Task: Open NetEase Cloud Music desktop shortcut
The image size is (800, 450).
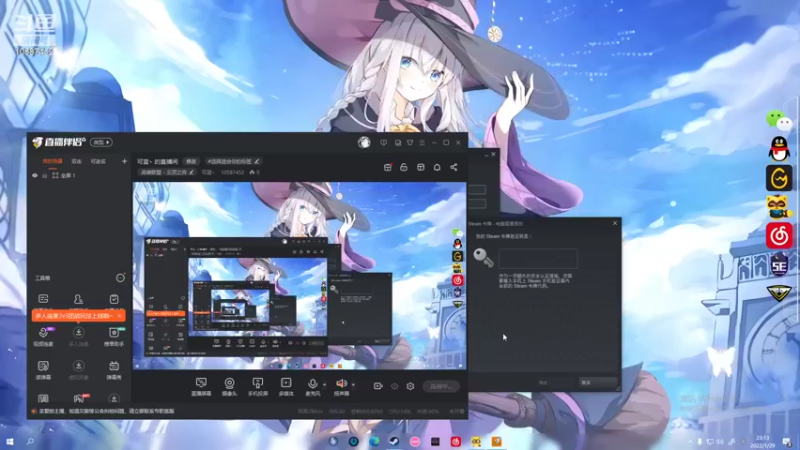Action: pyautogui.click(x=779, y=236)
